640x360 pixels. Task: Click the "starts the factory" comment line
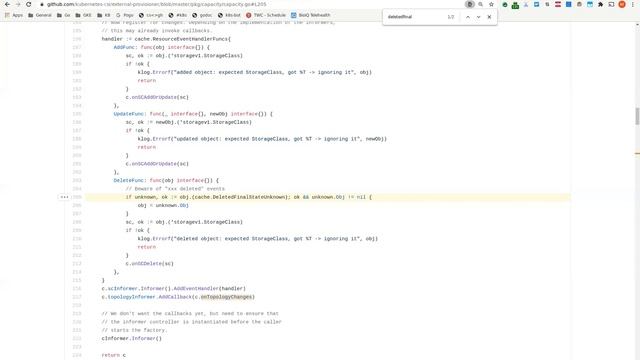134,330
